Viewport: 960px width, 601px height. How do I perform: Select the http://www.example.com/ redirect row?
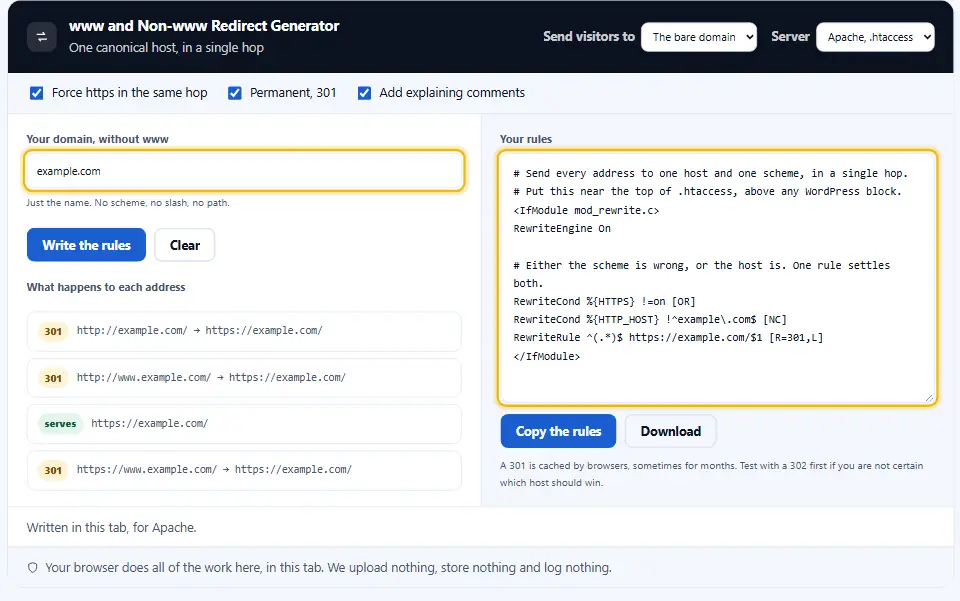[x=244, y=378]
